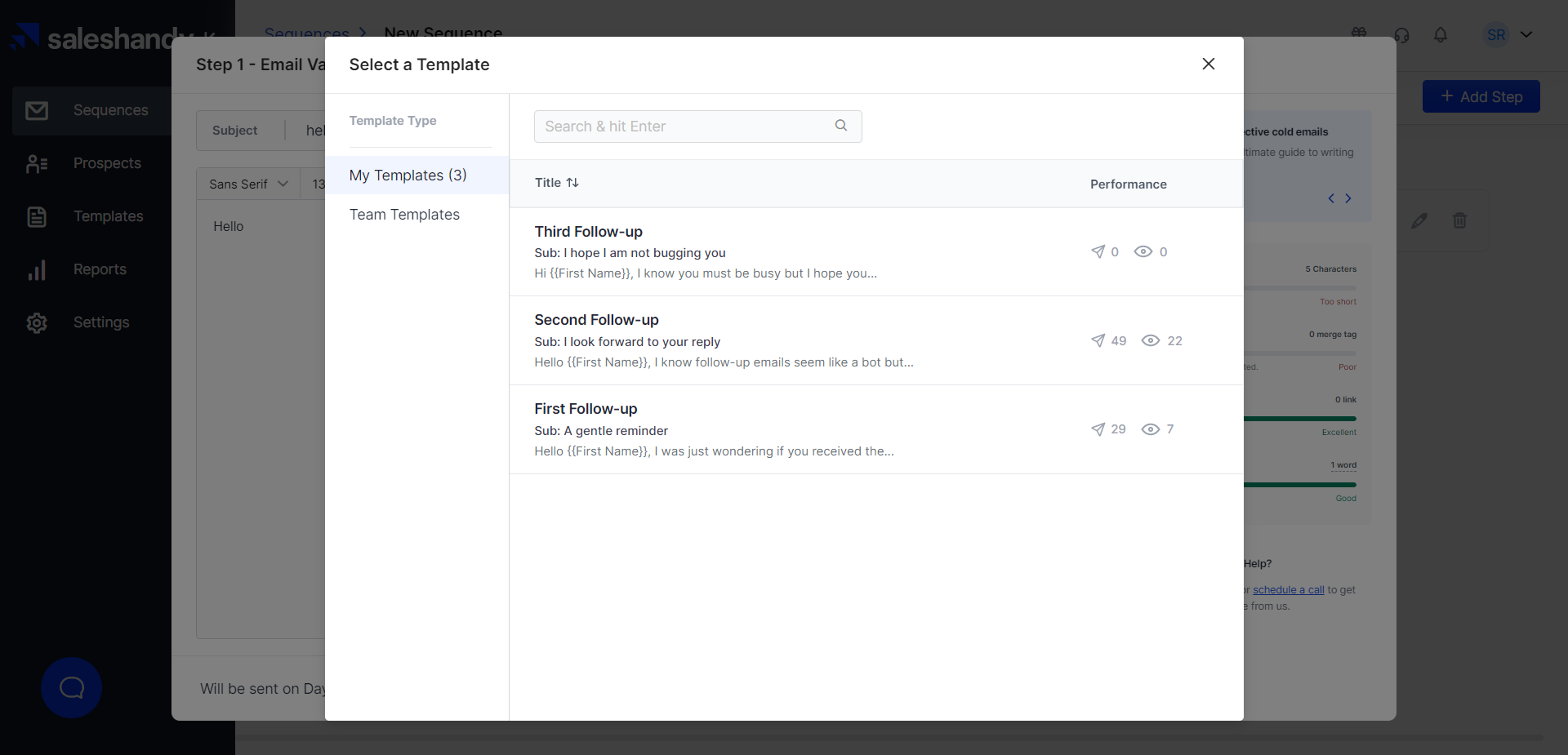Click the headset support icon

1401,35
